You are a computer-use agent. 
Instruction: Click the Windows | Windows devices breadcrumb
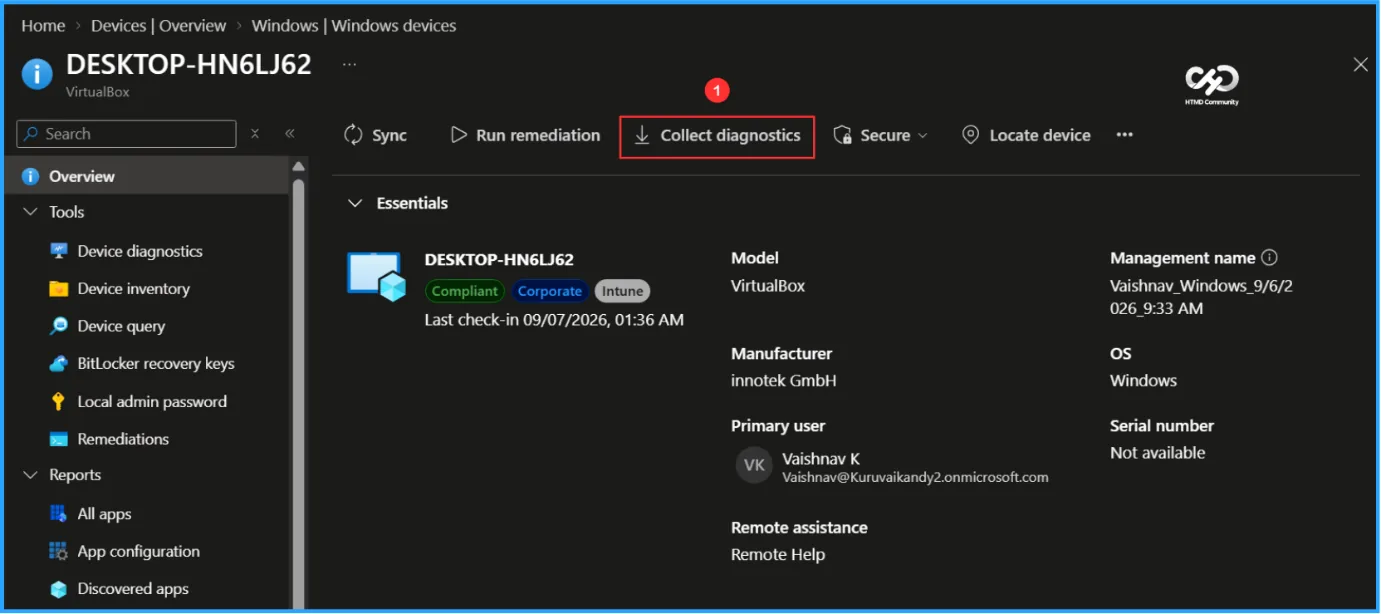tap(354, 25)
